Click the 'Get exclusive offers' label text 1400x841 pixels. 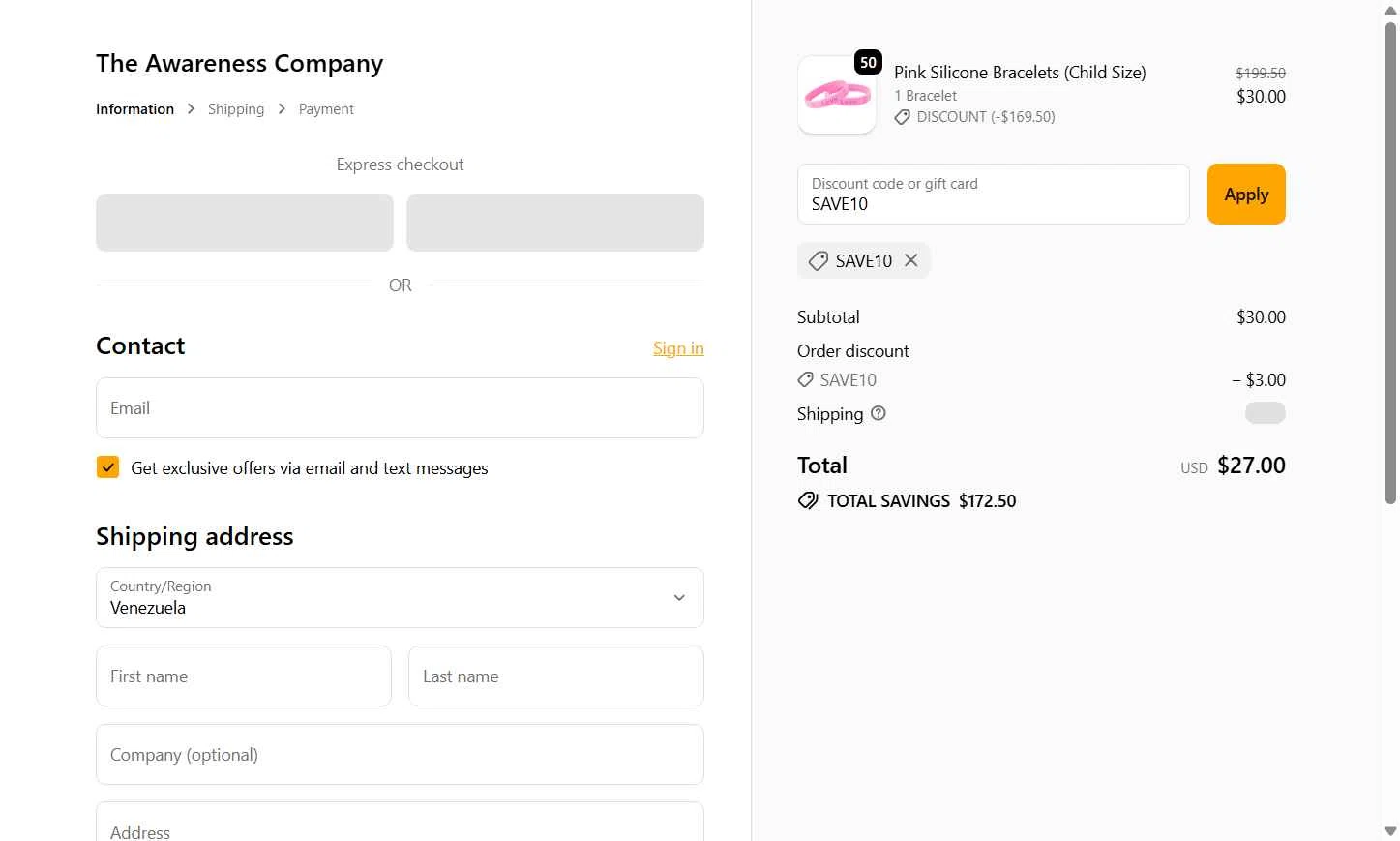click(x=310, y=468)
